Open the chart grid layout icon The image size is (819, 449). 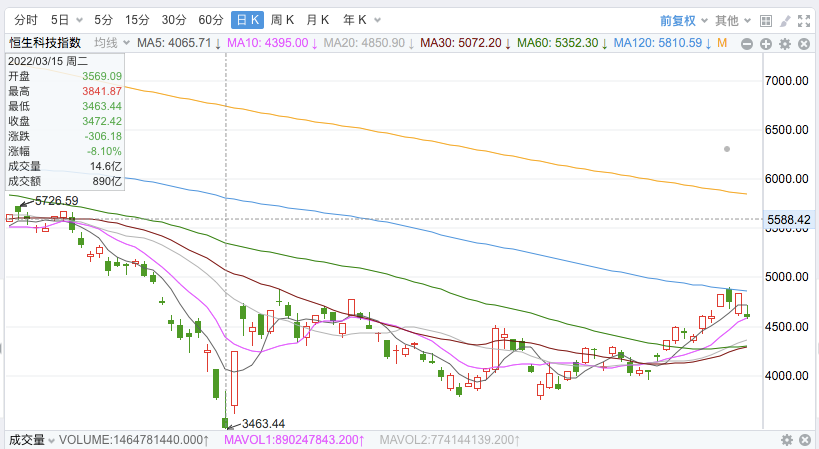point(766,21)
